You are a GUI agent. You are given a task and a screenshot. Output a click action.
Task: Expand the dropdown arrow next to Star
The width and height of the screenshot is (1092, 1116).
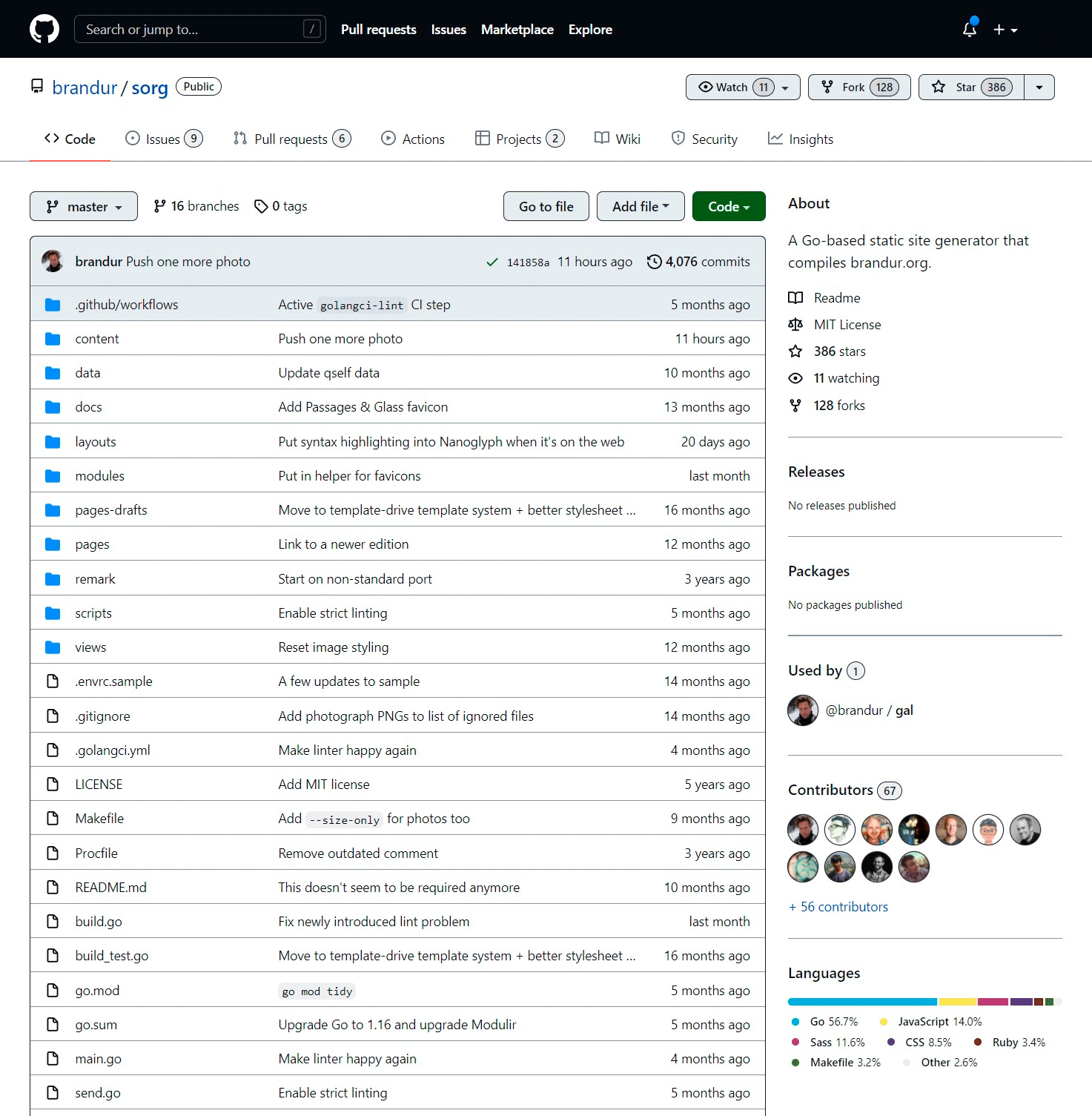(x=1039, y=88)
